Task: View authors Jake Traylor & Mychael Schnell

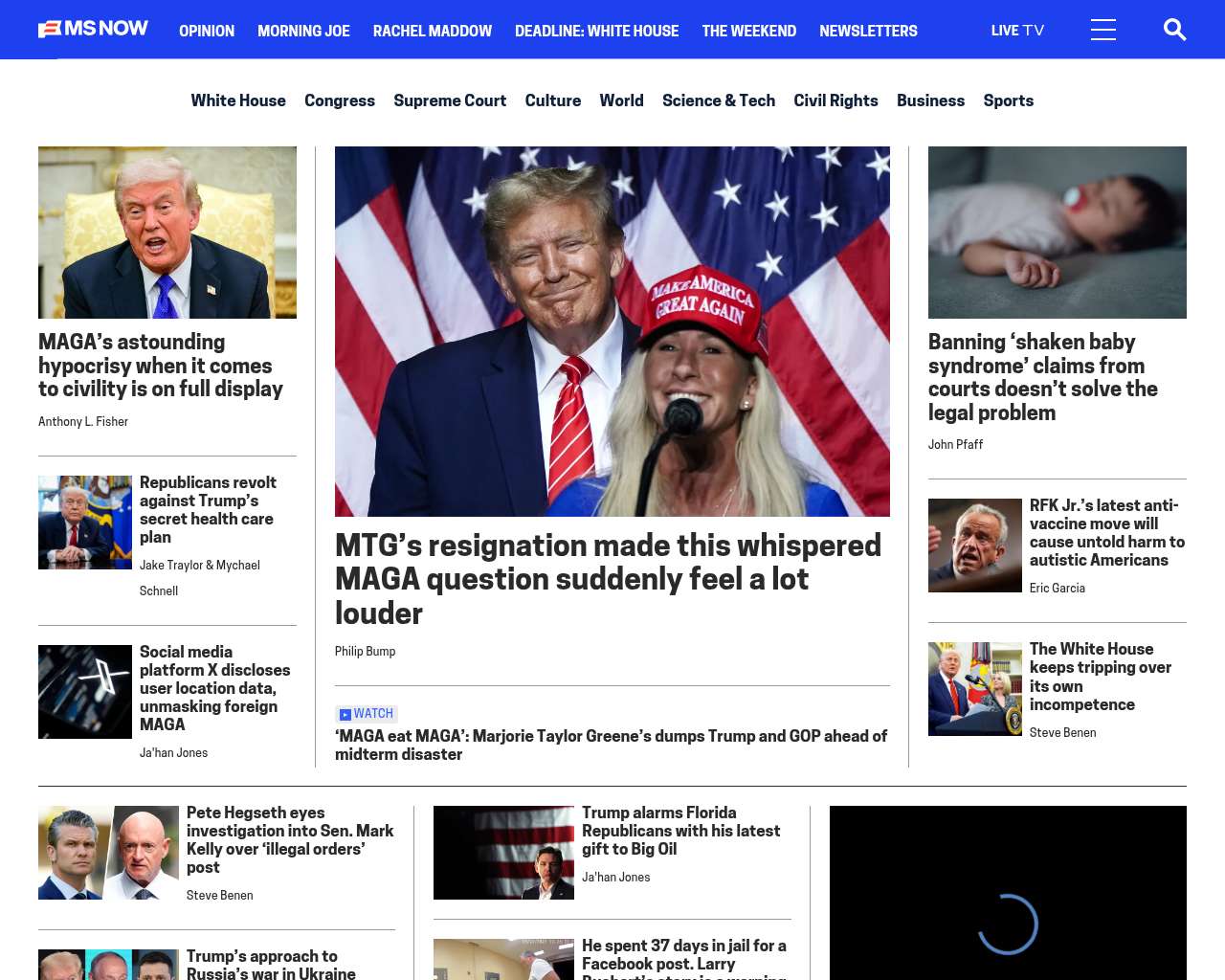Action: 200,578
